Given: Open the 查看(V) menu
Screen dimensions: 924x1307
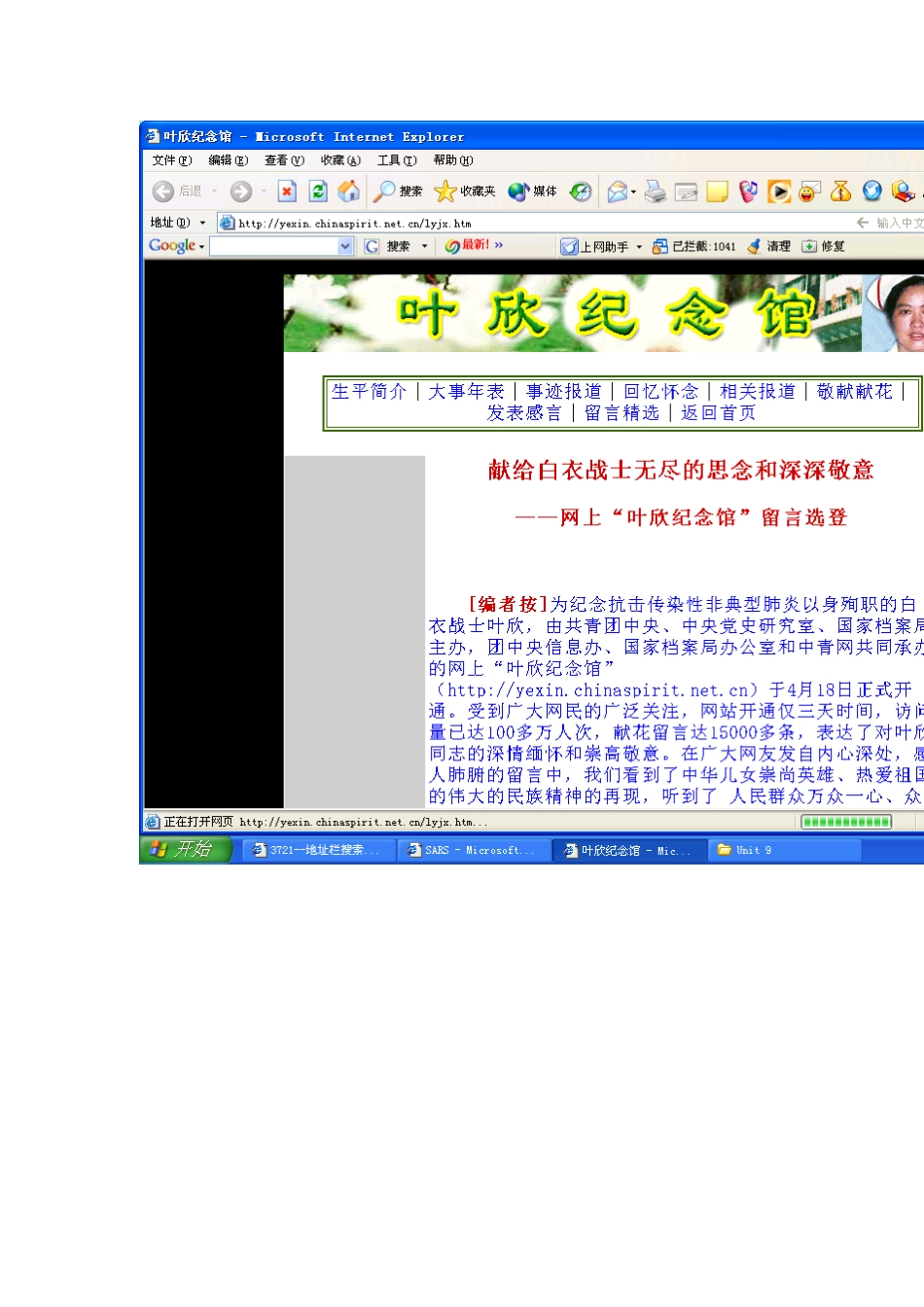Looking at the screenshot, I should pos(284,160).
